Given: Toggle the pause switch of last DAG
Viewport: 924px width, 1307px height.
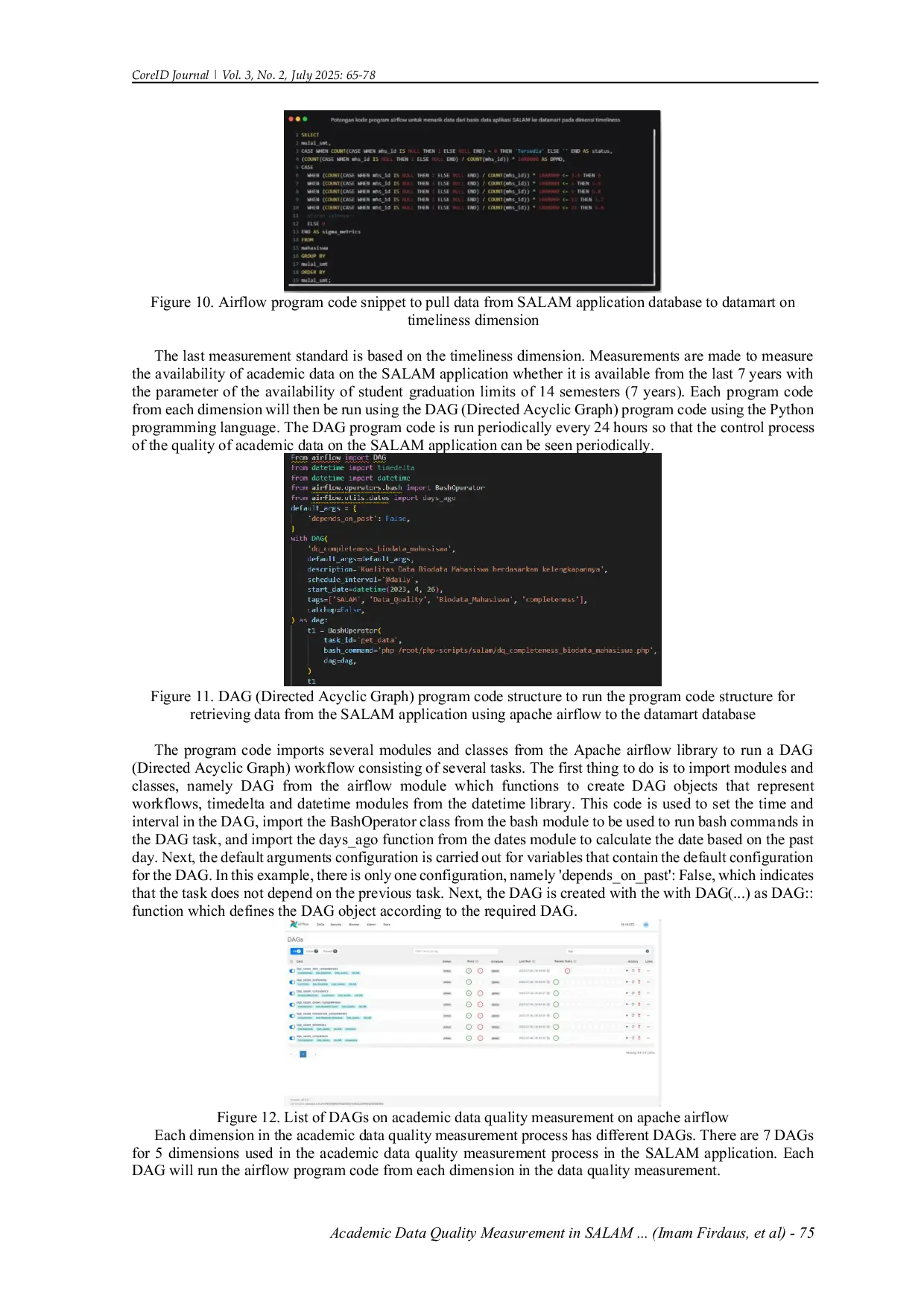Looking at the screenshot, I should point(292,1038).
